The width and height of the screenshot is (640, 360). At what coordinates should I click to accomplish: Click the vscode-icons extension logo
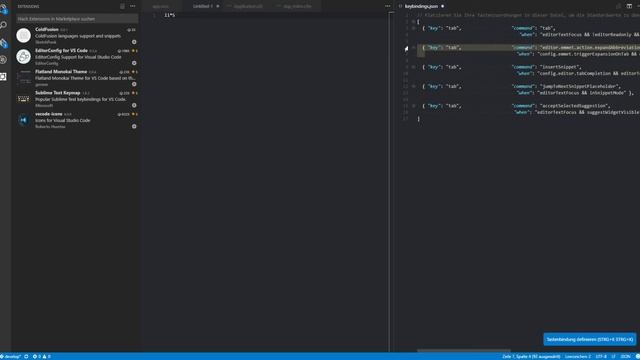(x=24, y=120)
